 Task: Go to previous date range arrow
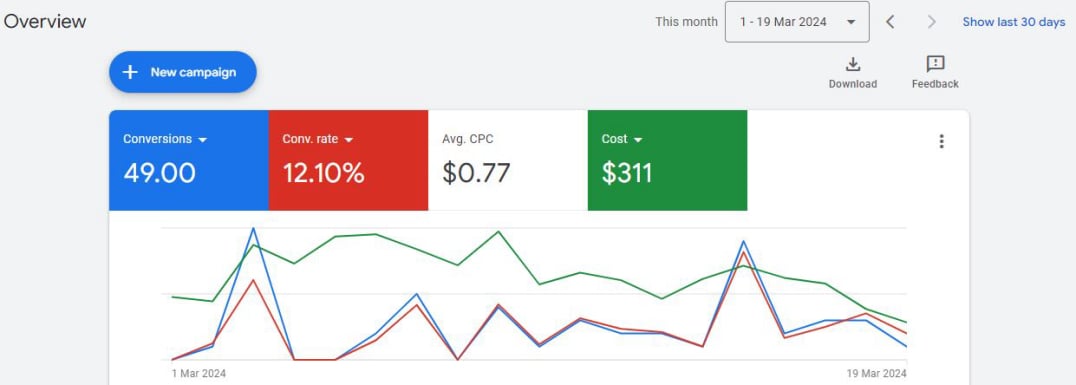(x=890, y=22)
